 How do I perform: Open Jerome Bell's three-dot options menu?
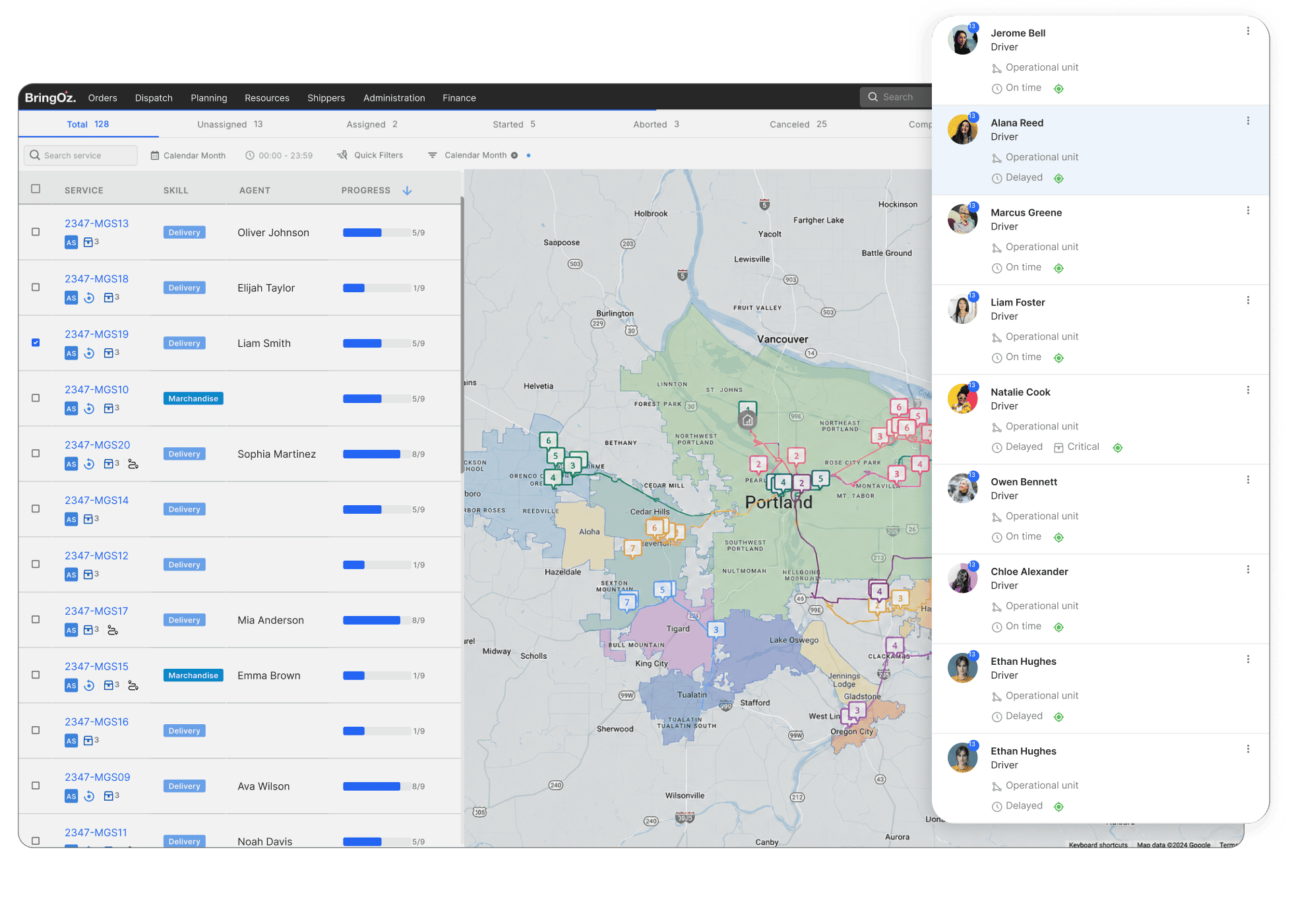(x=1248, y=31)
